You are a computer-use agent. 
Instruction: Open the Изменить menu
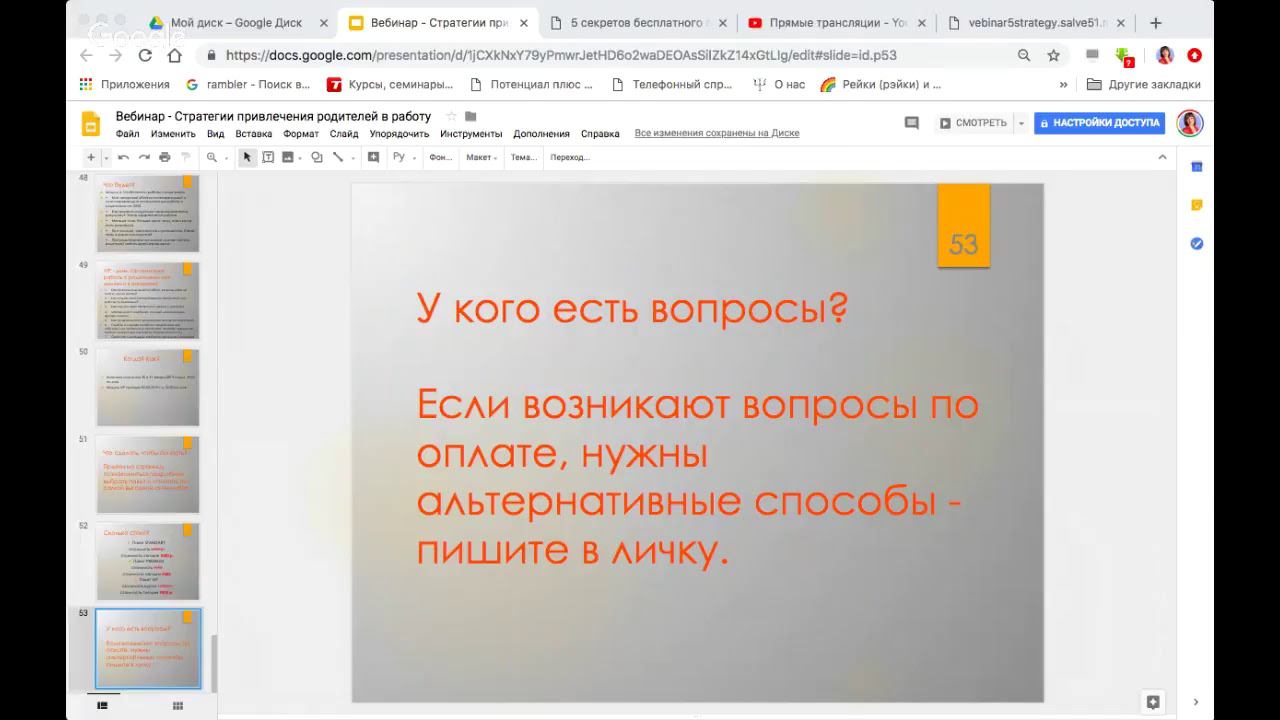(173, 134)
